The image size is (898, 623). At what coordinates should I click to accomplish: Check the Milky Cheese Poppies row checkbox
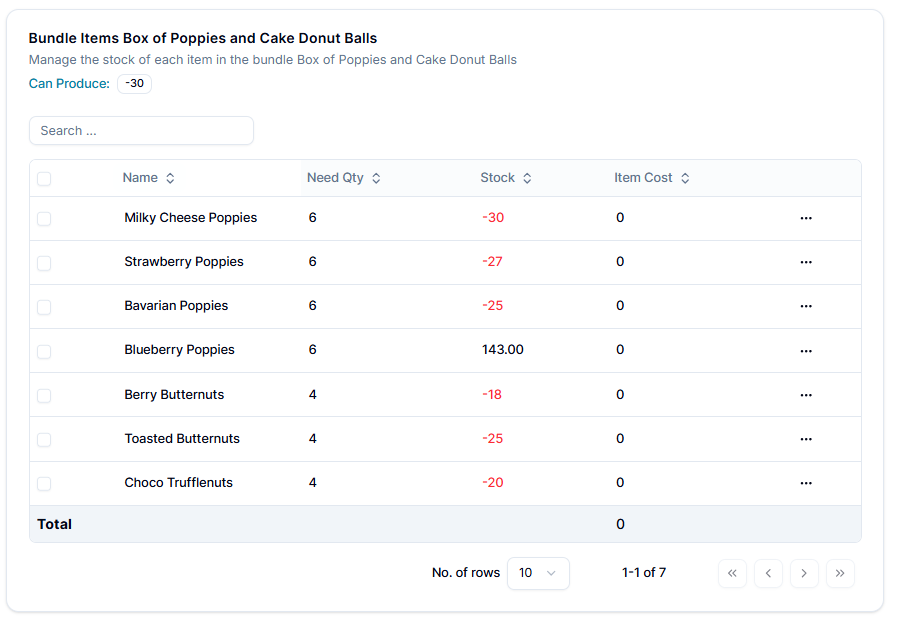44,219
